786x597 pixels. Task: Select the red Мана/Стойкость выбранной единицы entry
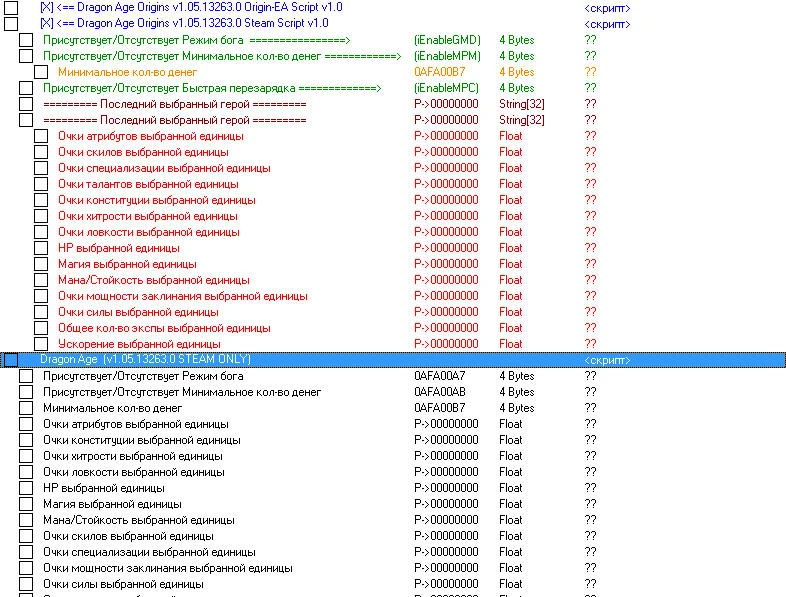coord(154,280)
